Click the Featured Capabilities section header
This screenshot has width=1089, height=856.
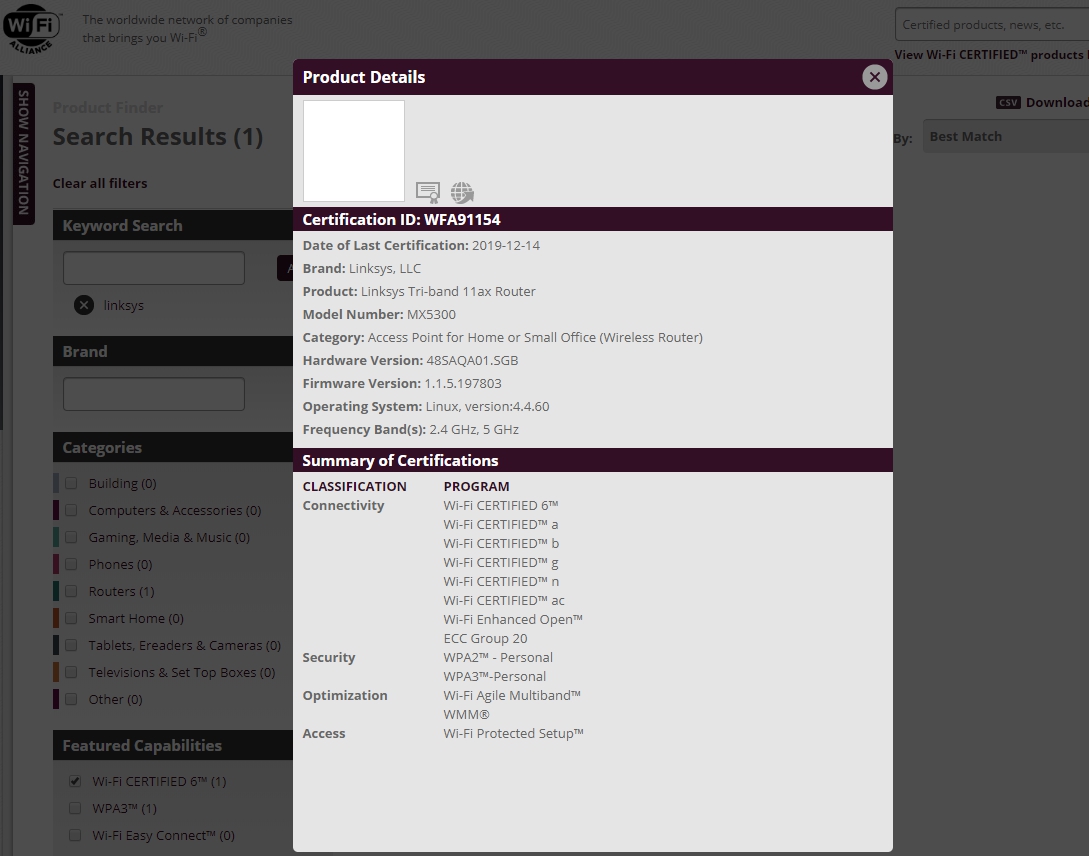(173, 745)
